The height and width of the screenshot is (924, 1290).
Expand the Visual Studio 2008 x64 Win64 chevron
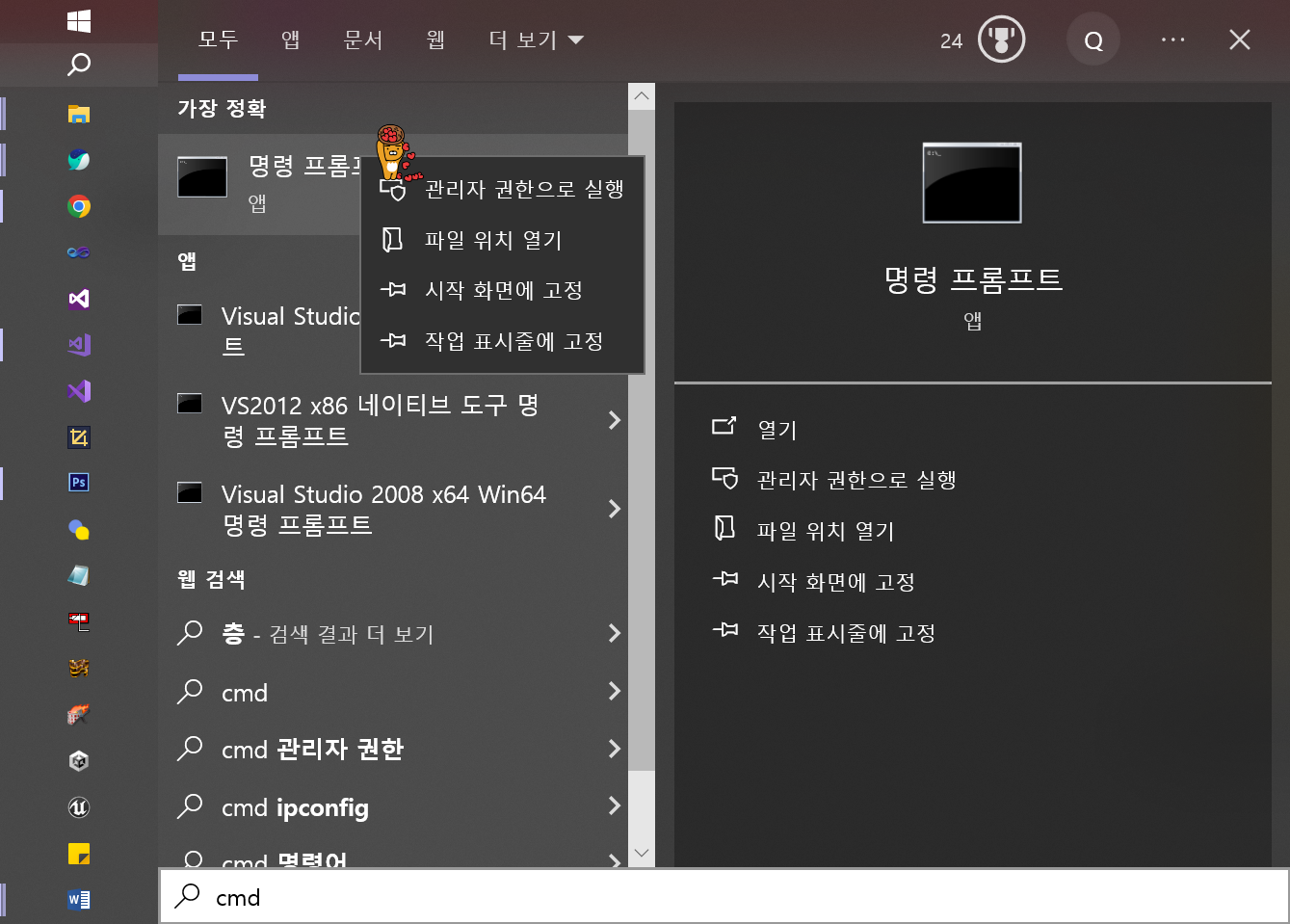coord(614,509)
